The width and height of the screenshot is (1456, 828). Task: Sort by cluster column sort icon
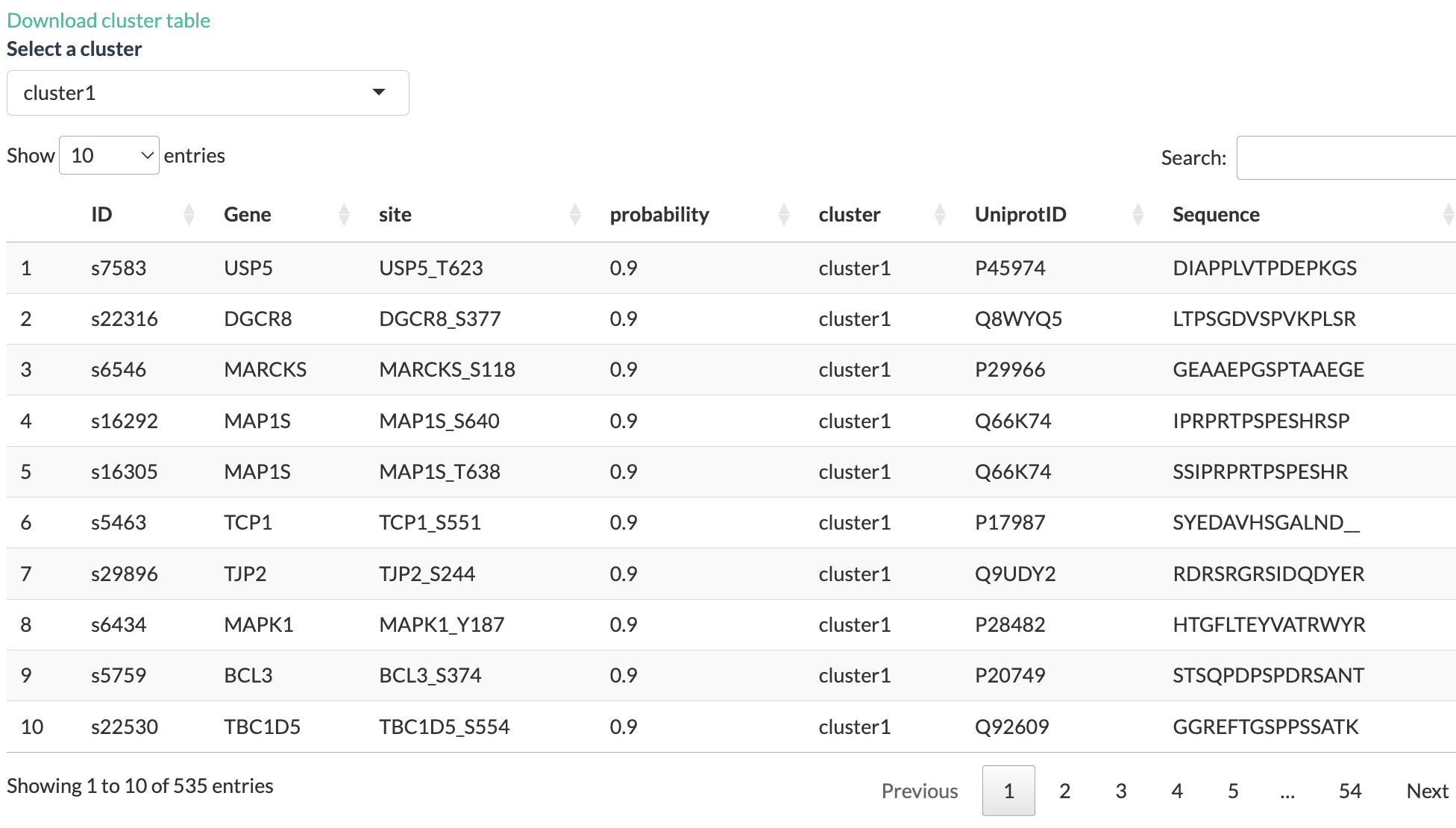(x=940, y=215)
